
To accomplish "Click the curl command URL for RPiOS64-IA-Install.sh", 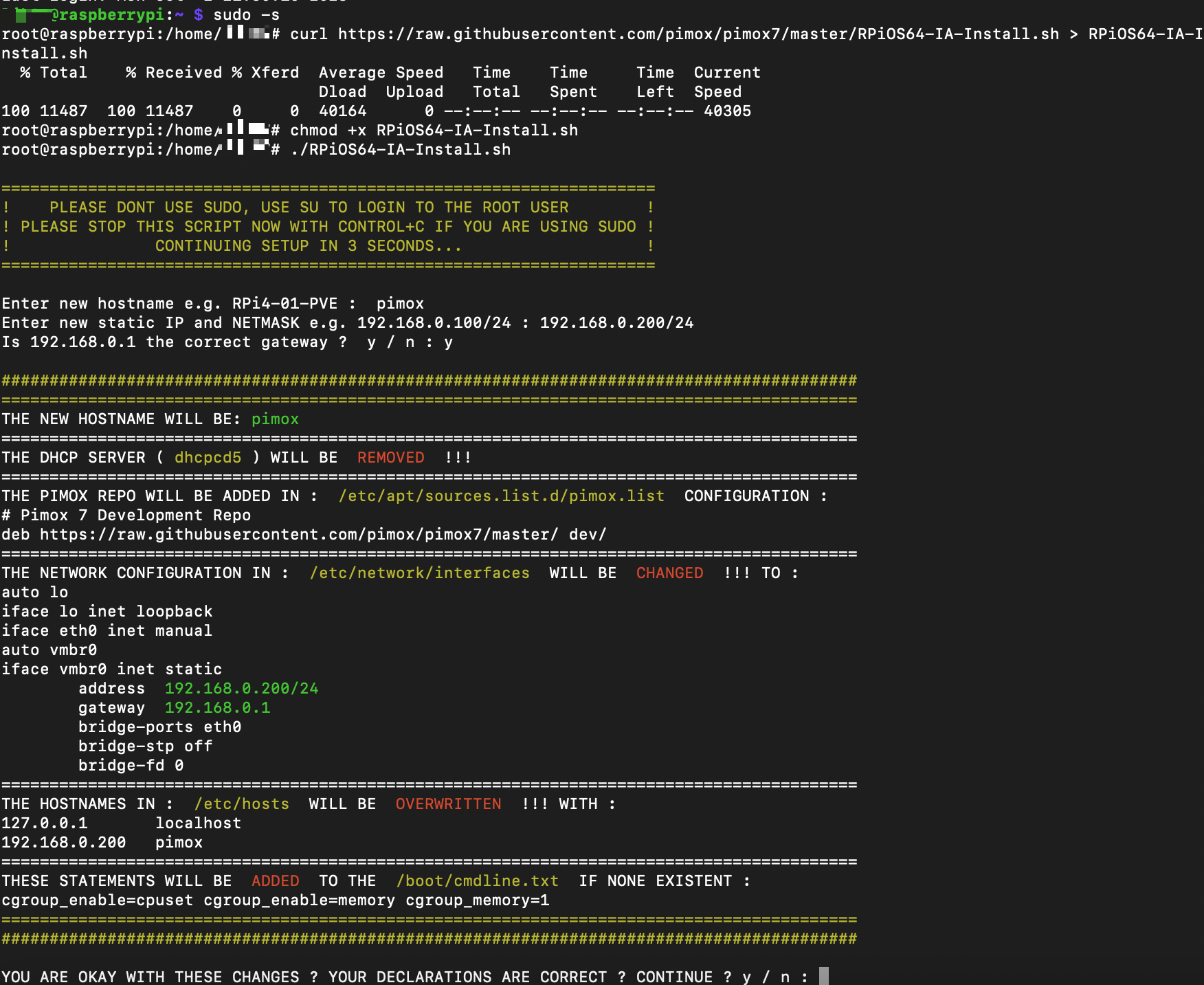I will click(x=698, y=34).
